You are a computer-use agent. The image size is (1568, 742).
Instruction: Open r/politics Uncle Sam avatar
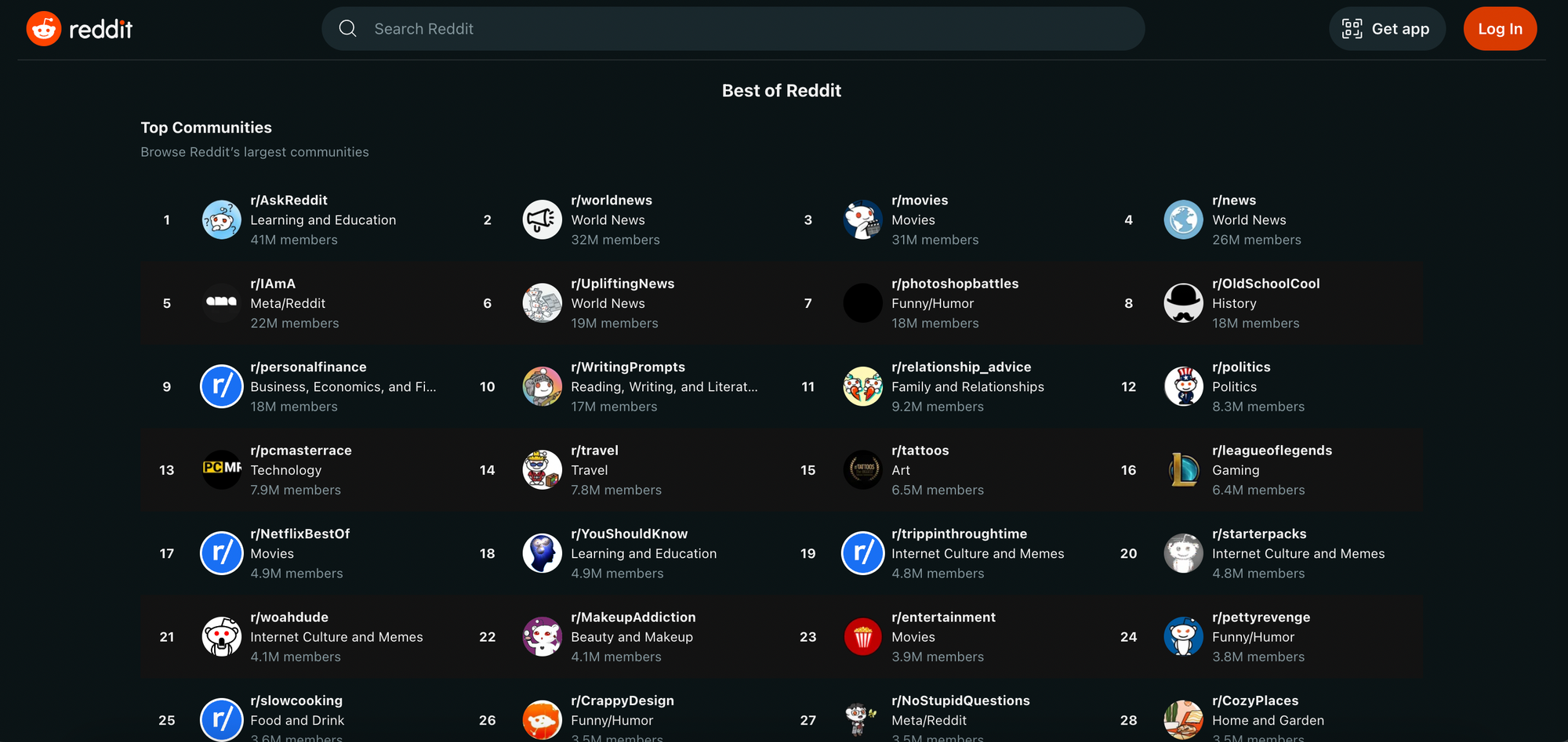1184,387
